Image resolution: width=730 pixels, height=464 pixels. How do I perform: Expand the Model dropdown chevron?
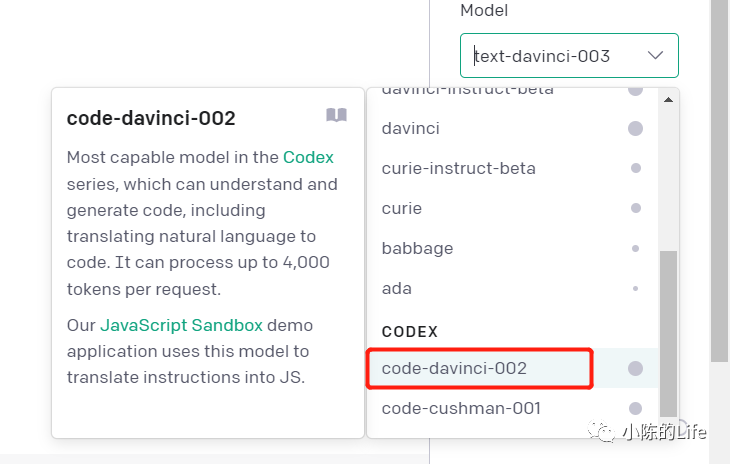point(655,55)
